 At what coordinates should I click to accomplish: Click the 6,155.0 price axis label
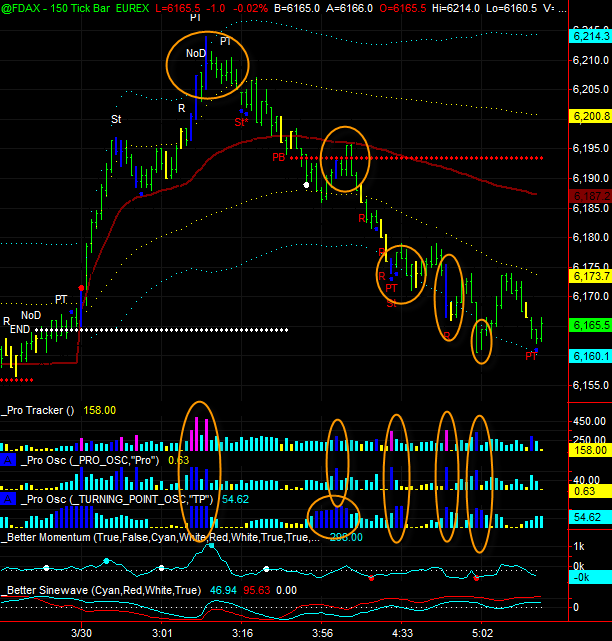(591, 385)
